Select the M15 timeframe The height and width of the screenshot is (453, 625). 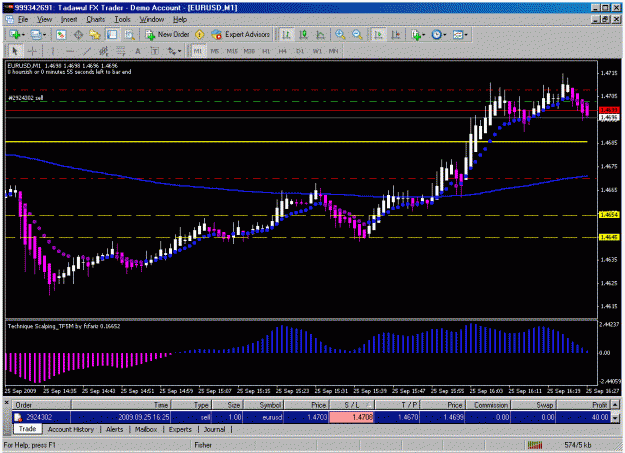point(232,51)
